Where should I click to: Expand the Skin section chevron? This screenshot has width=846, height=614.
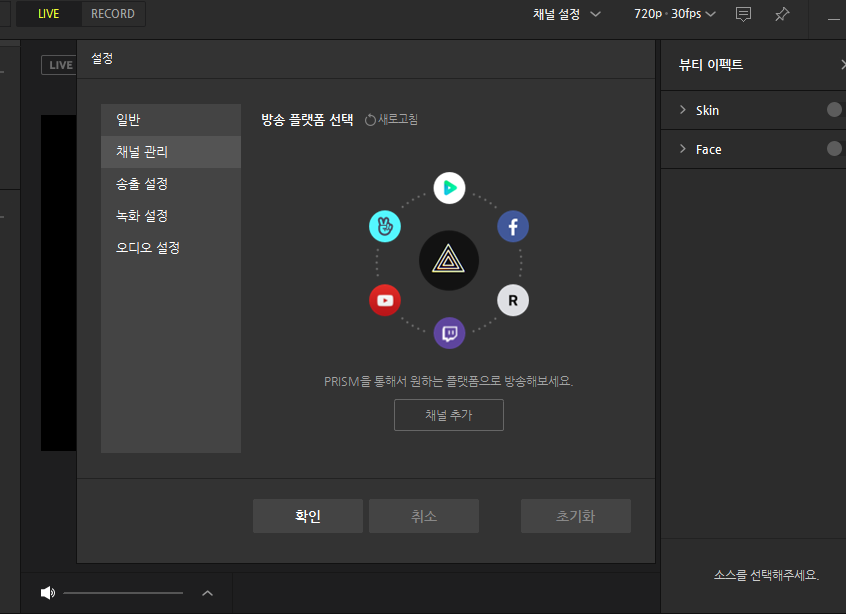point(683,110)
